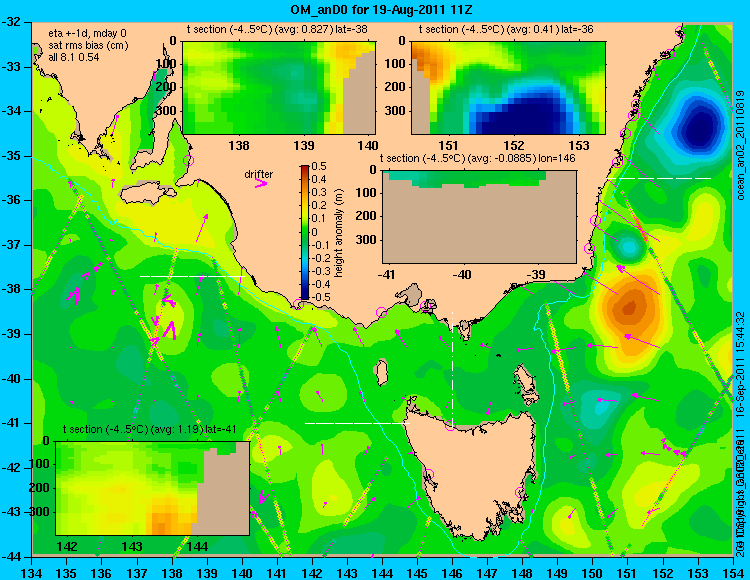
Task: Click the inset title ending with lat=-38
Action: (277, 29)
